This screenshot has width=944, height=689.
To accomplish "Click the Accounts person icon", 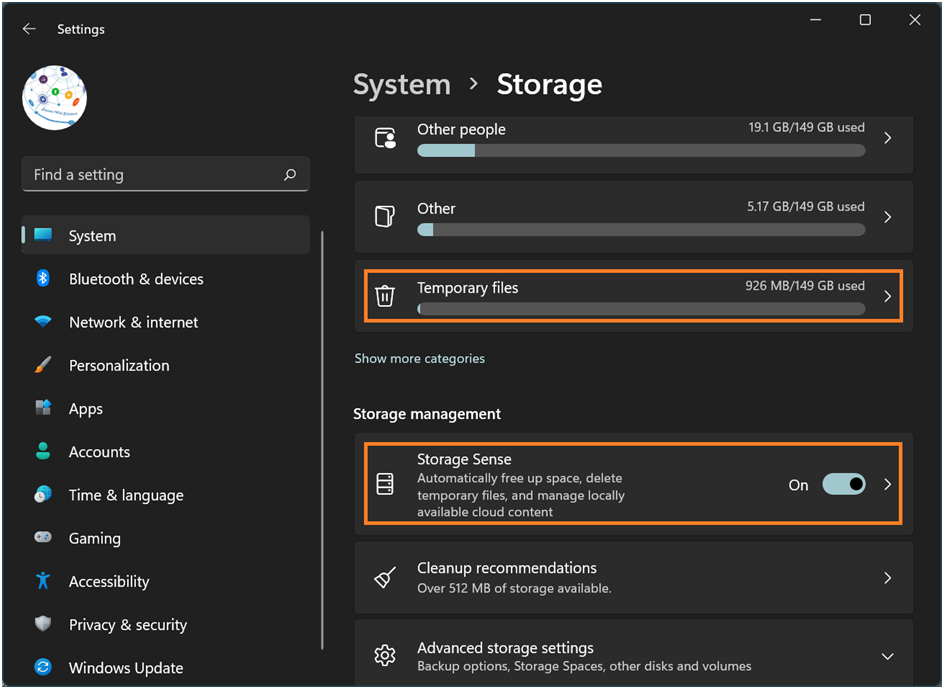I will tap(43, 451).
